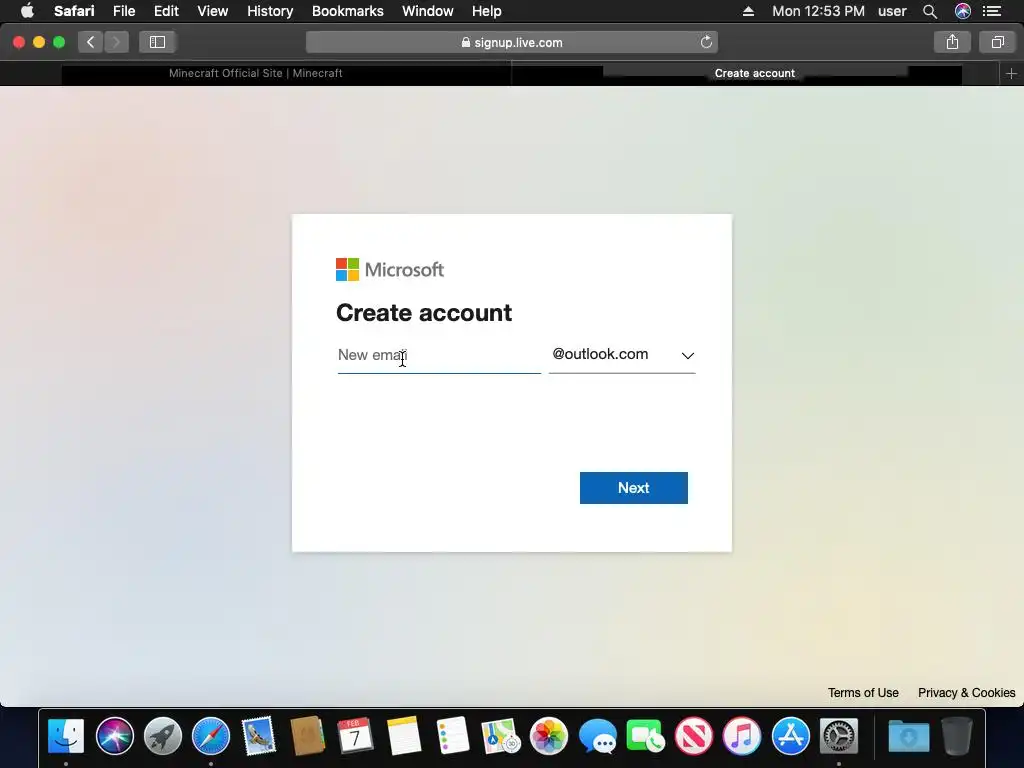Click the eject icon in menu bar
This screenshot has height=768, width=1024.
point(748,11)
